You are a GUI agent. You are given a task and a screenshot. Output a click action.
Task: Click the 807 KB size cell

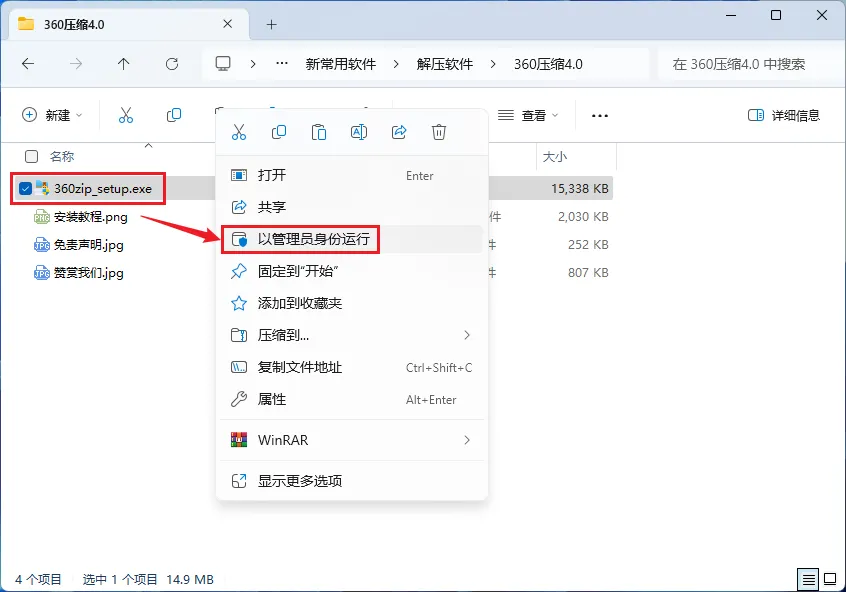588,273
